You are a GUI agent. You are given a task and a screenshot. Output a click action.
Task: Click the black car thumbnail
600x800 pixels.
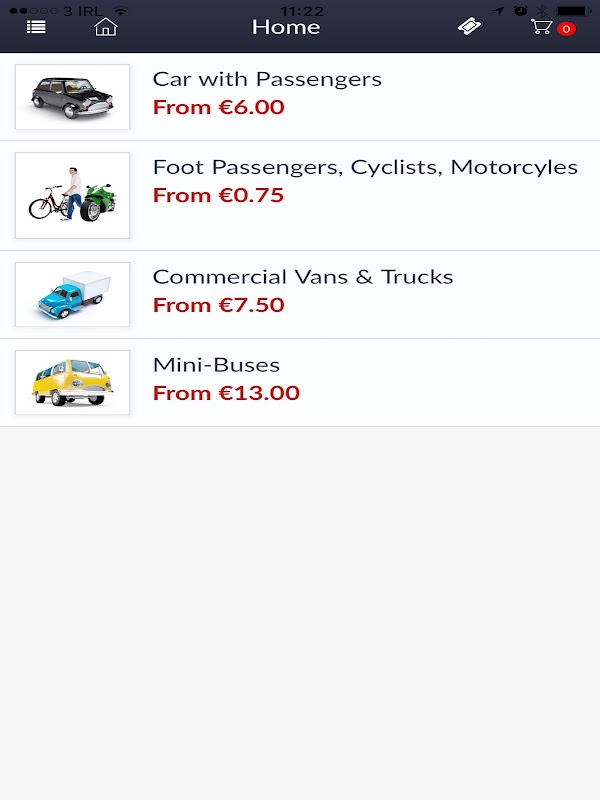(72, 97)
